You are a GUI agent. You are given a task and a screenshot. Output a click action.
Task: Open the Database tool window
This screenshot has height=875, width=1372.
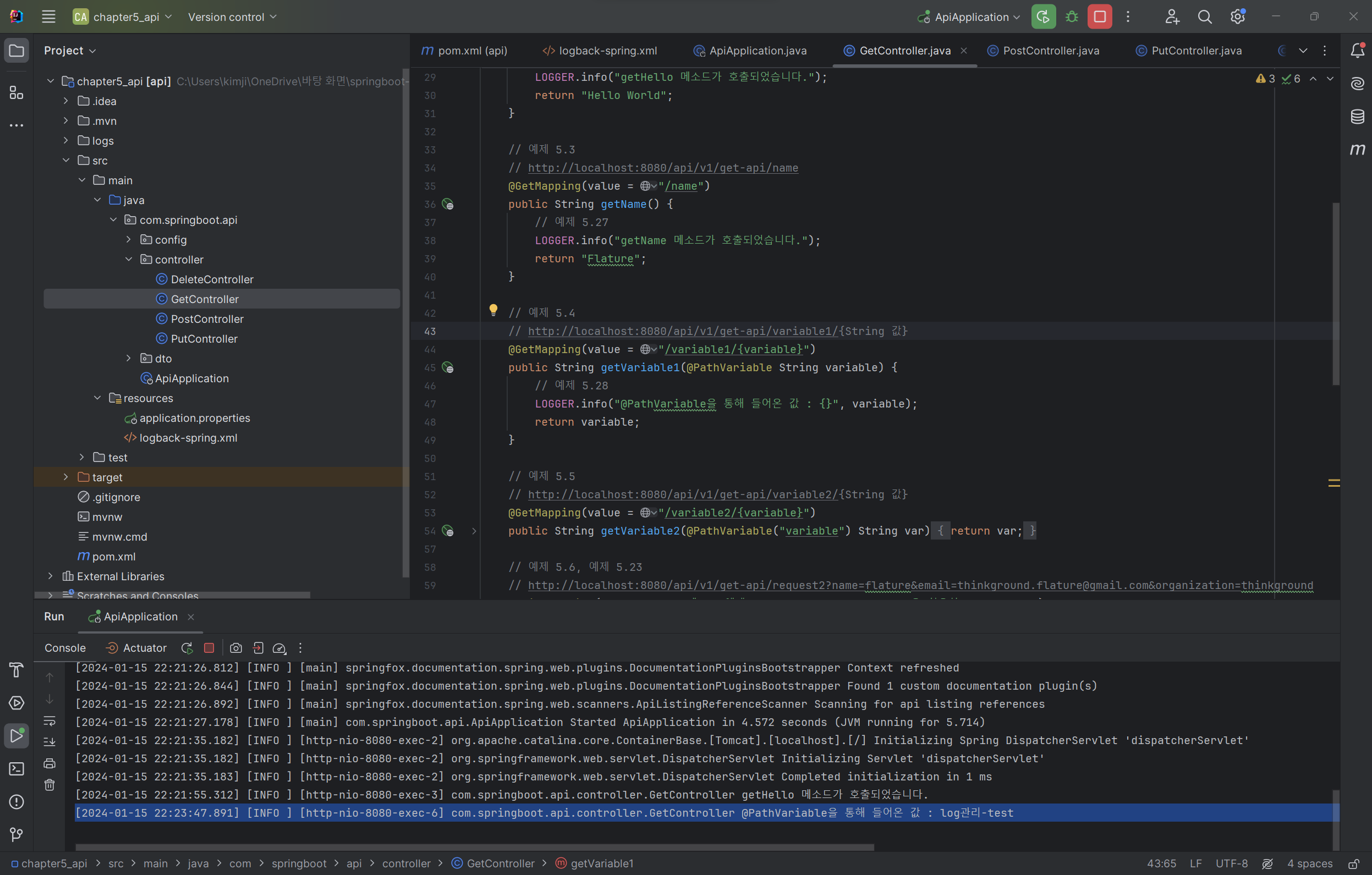click(1357, 117)
